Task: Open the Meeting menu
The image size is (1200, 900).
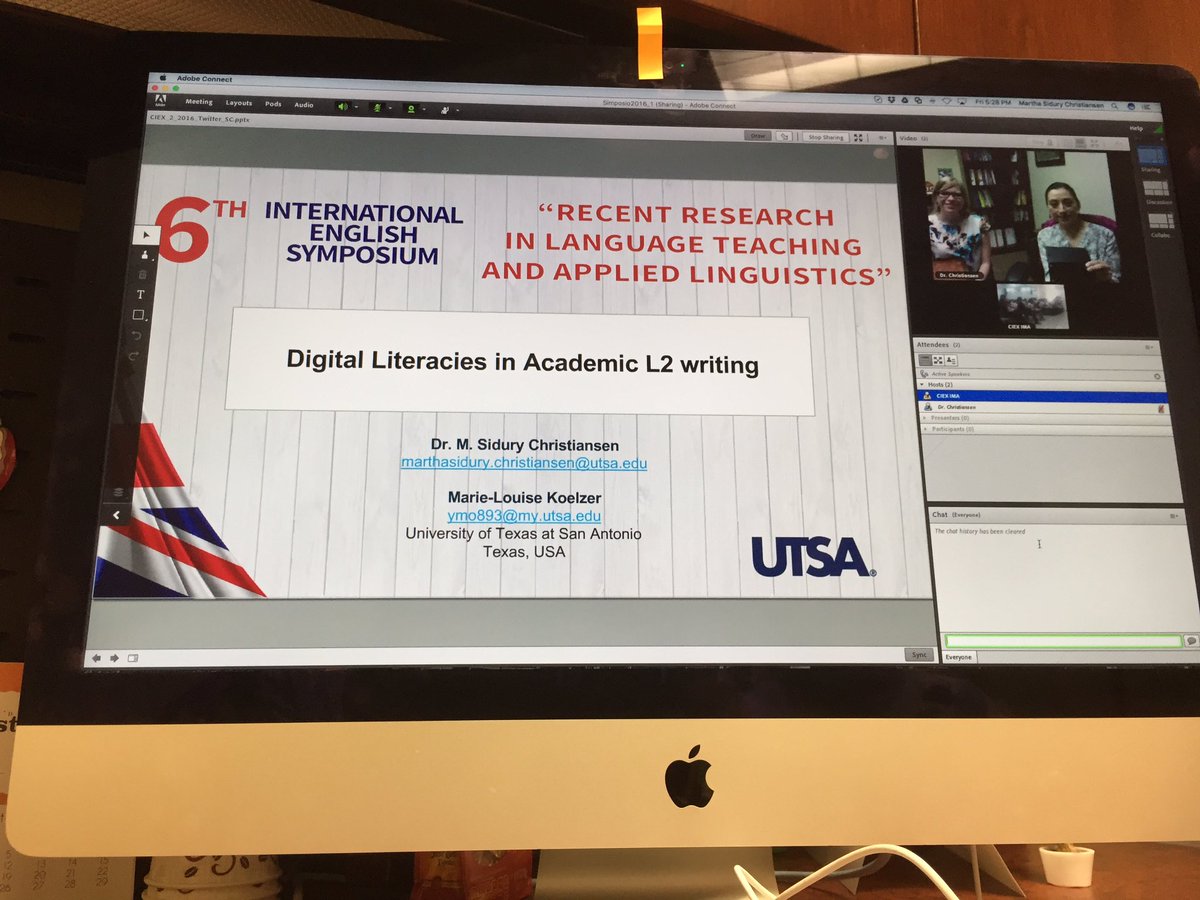Action: [199, 102]
